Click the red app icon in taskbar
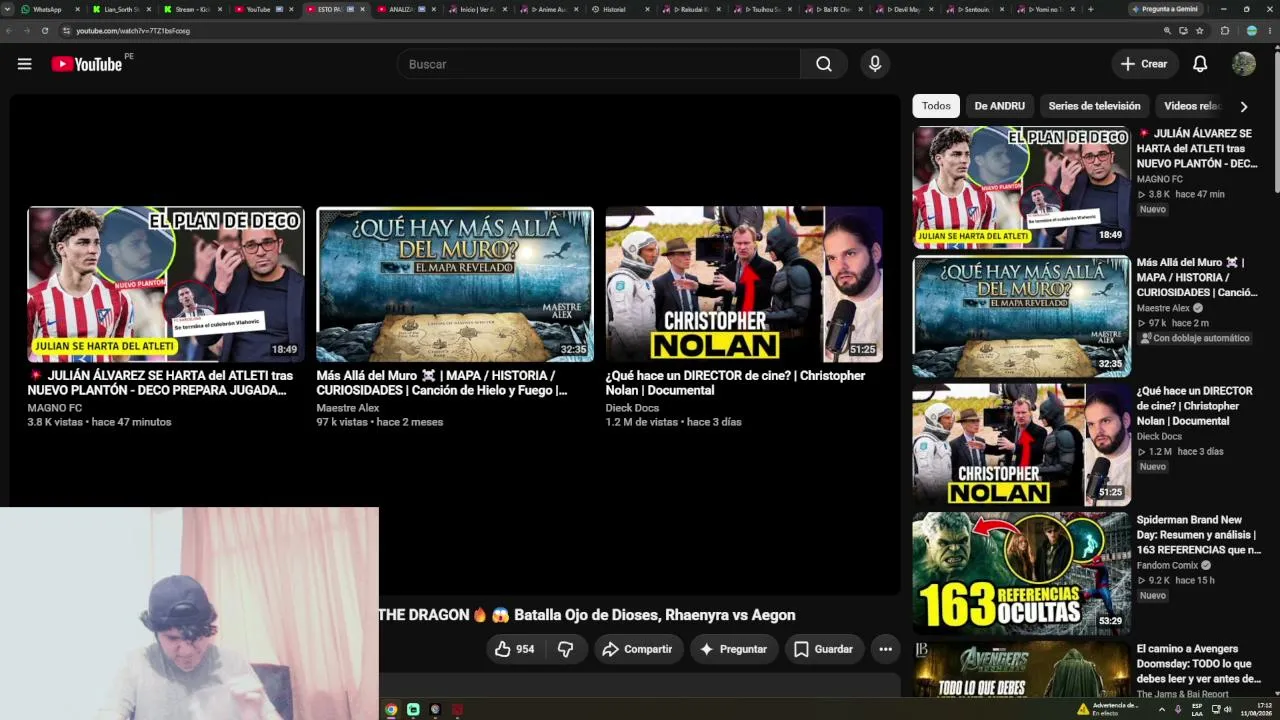Screen dimensions: 1280x720 [x=457, y=710]
